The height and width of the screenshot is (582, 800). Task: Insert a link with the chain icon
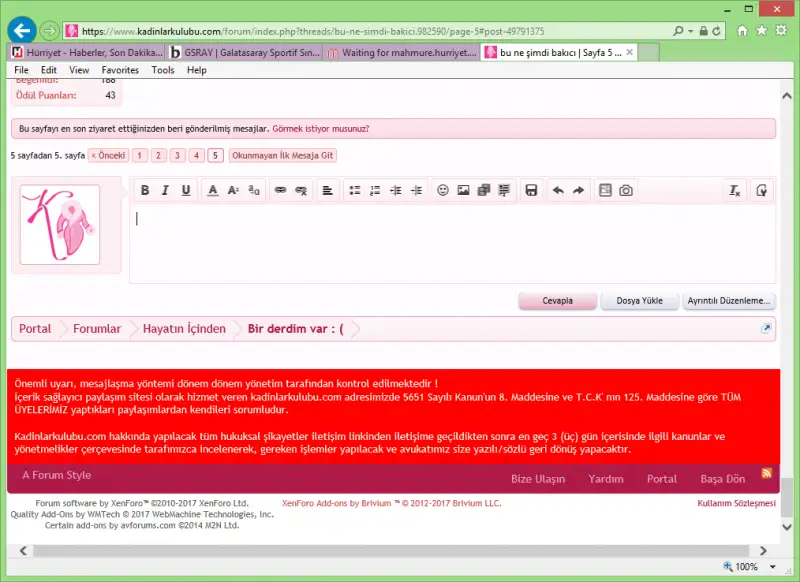pos(280,190)
